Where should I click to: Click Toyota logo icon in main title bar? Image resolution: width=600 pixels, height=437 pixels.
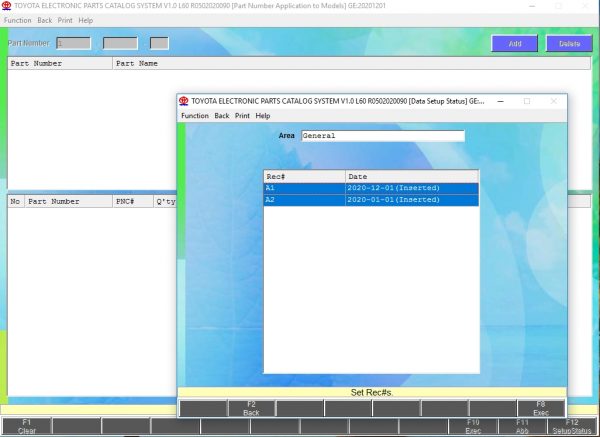click(7, 5)
